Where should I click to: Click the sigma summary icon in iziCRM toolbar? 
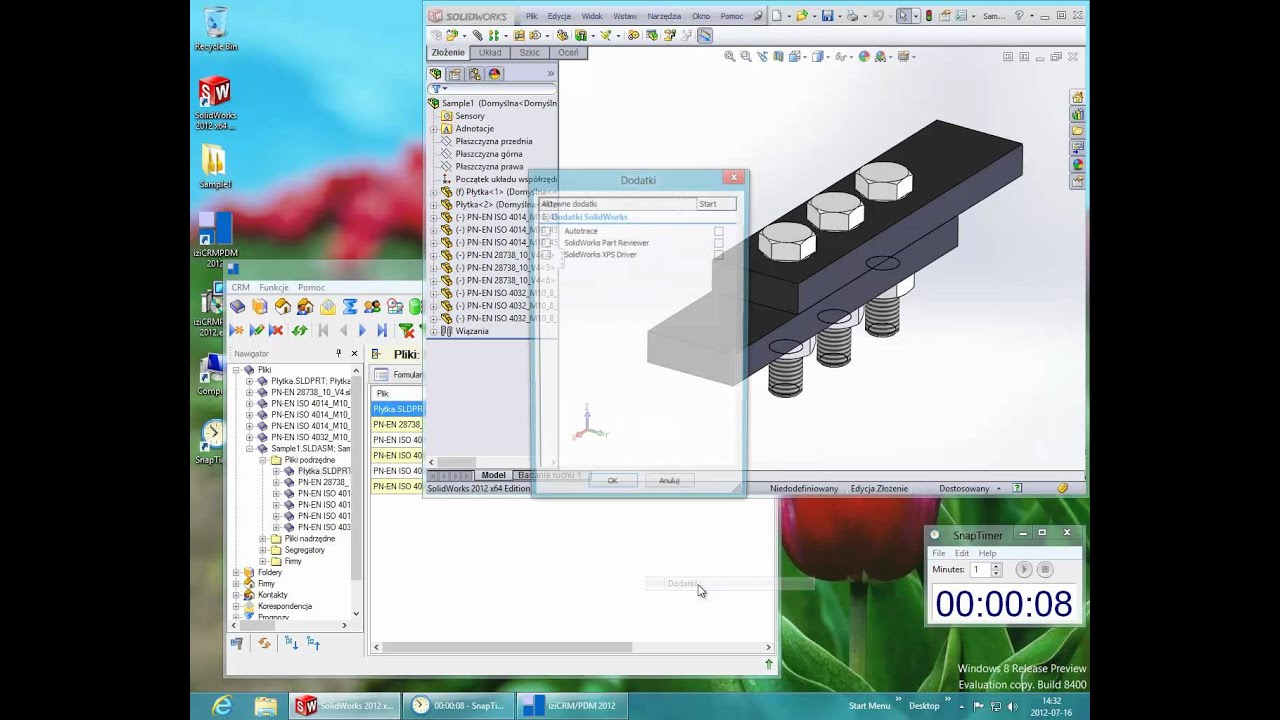[x=350, y=307]
